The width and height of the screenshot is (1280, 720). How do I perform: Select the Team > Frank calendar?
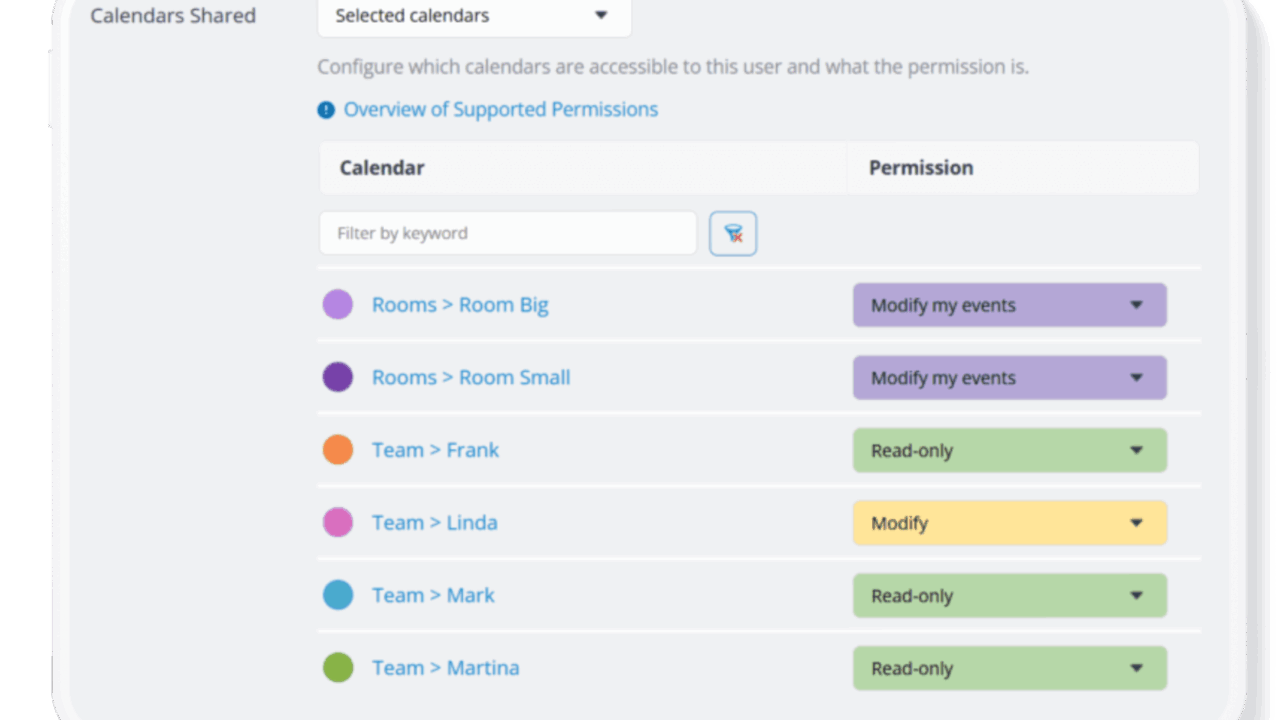click(x=435, y=450)
